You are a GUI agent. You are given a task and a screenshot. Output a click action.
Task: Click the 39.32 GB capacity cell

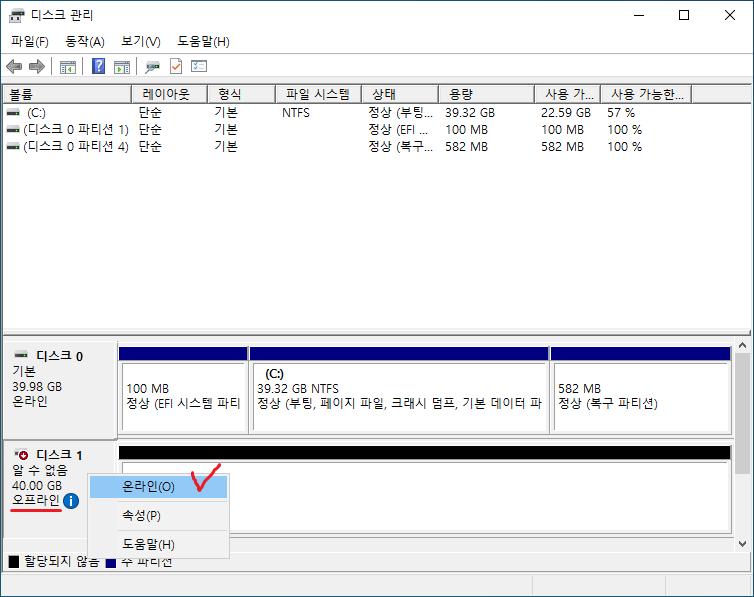[469, 112]
